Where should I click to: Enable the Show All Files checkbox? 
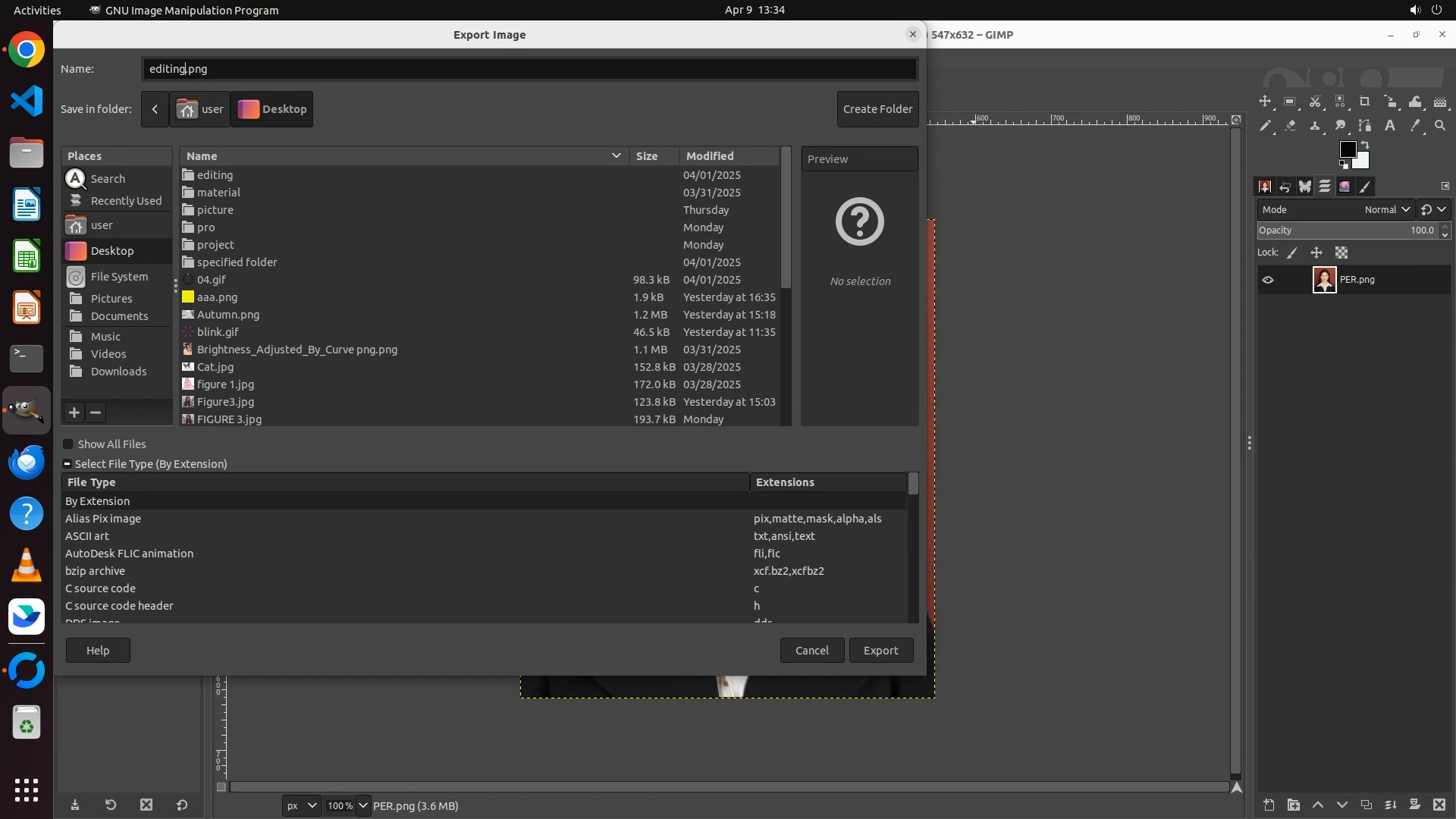(68, 444)
